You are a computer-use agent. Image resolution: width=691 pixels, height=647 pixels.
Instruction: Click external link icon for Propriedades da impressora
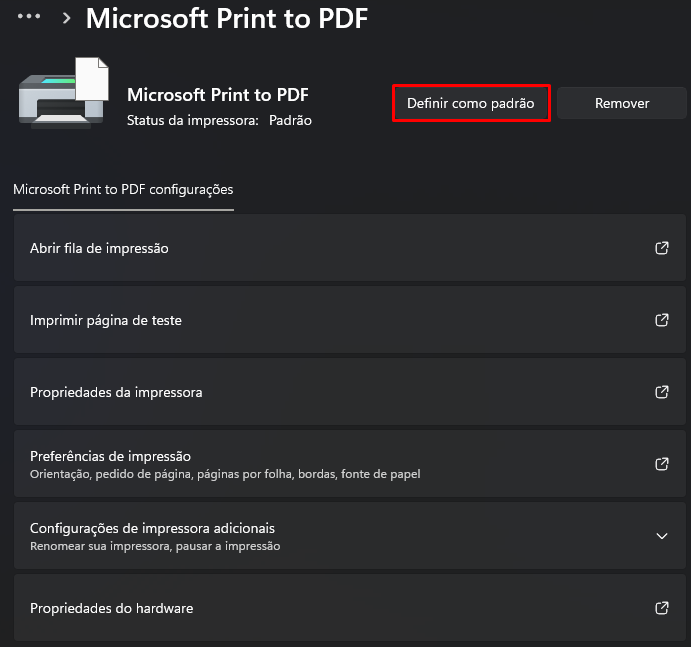point(661,392)
